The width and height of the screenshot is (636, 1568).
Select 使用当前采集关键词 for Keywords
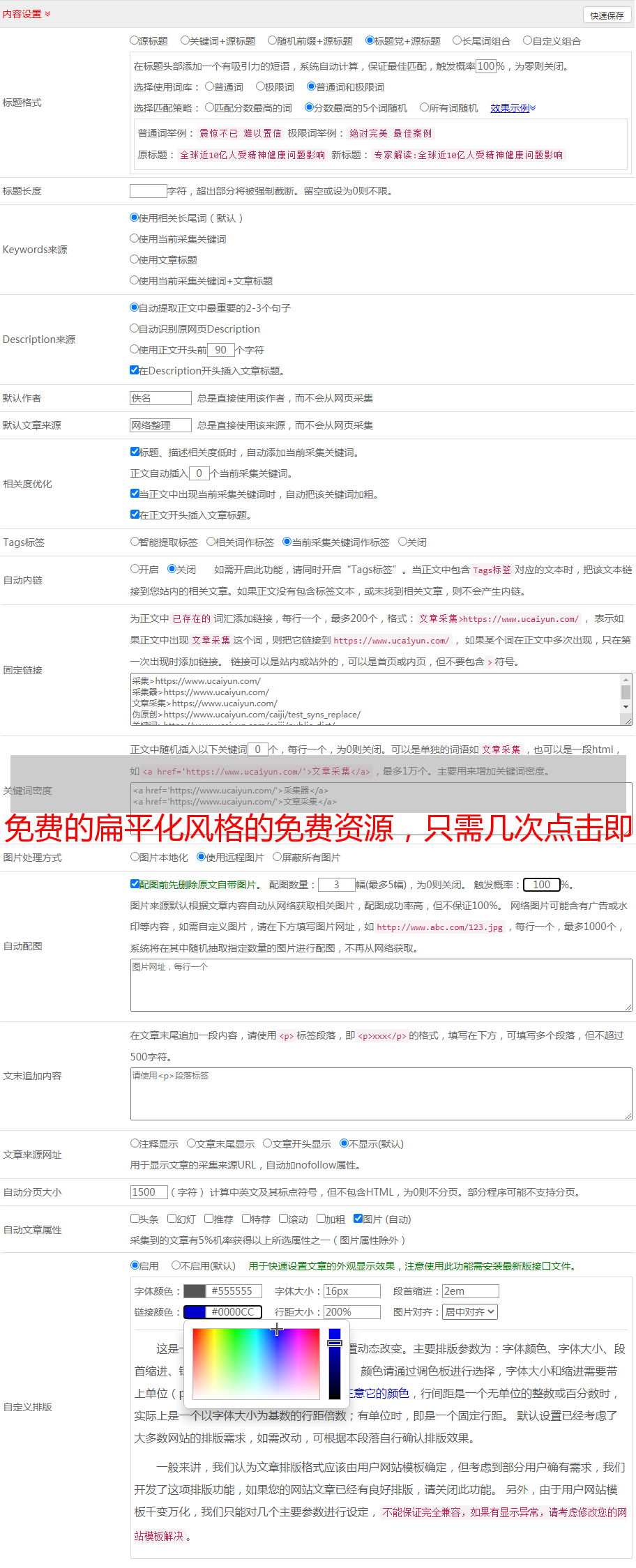point(135,238)
